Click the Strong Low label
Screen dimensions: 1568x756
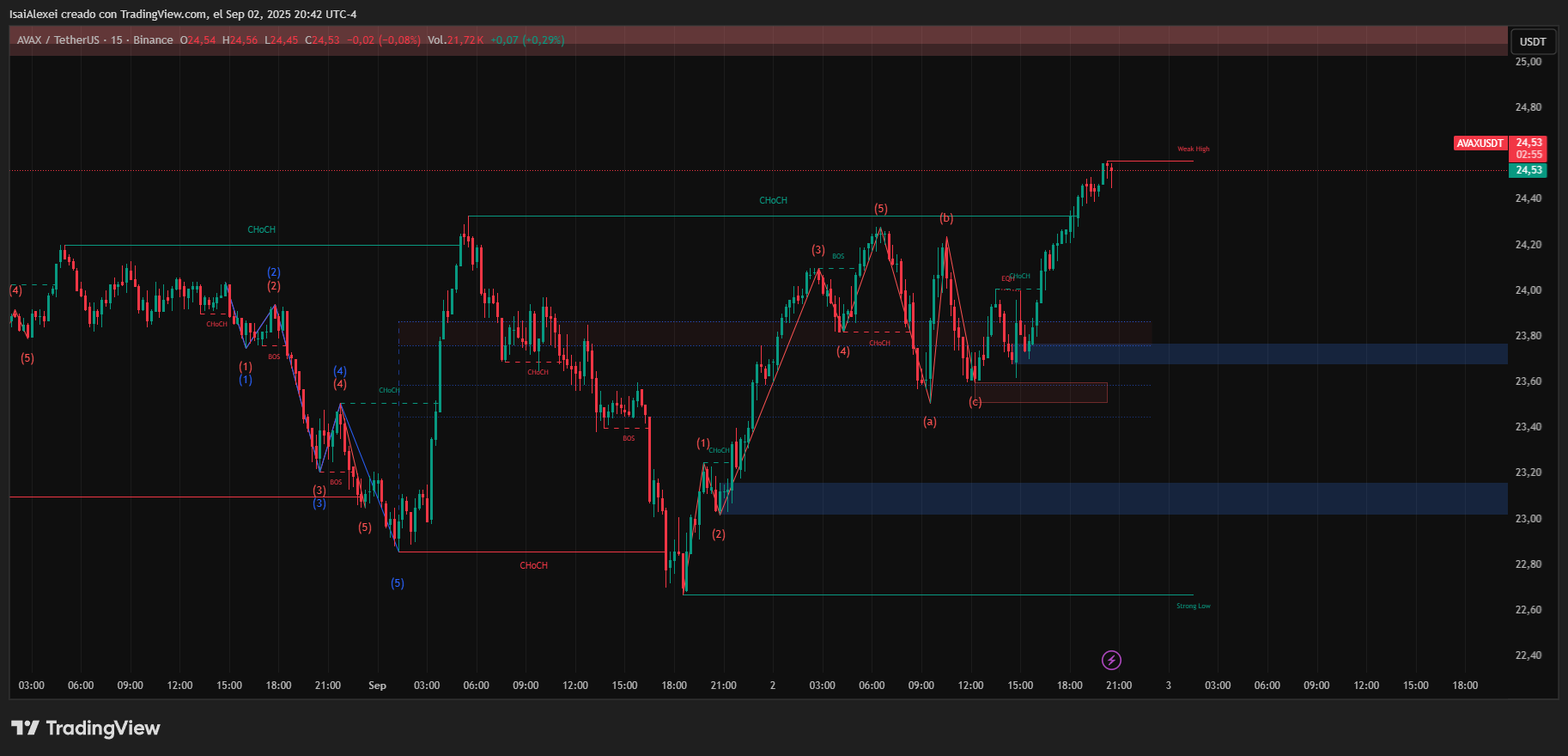pyautogui.click(x=1193, y=607)
